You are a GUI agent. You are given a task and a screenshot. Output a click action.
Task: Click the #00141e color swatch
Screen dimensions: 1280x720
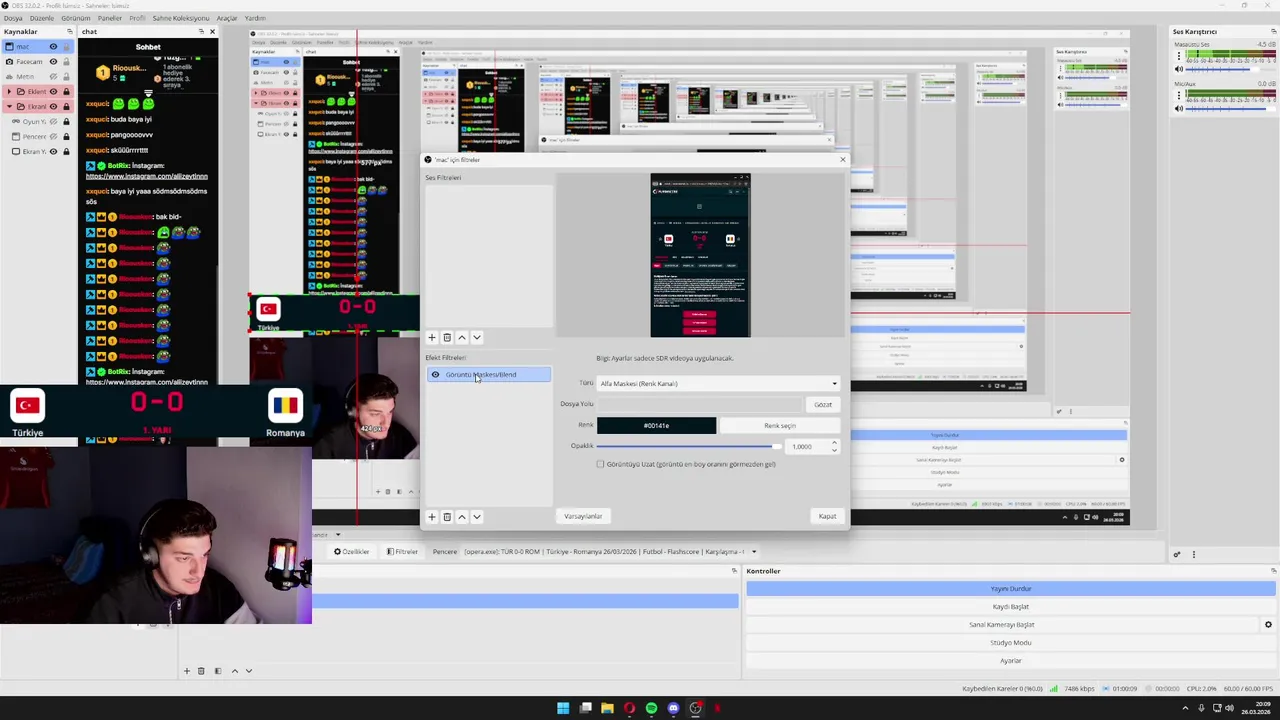pos(656,426)
